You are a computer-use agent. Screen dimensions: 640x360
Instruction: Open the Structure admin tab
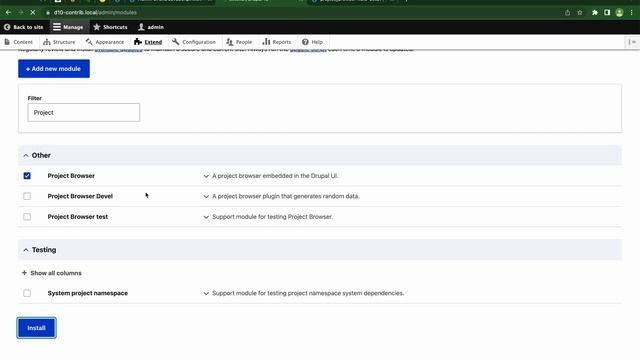click(59, 42)
